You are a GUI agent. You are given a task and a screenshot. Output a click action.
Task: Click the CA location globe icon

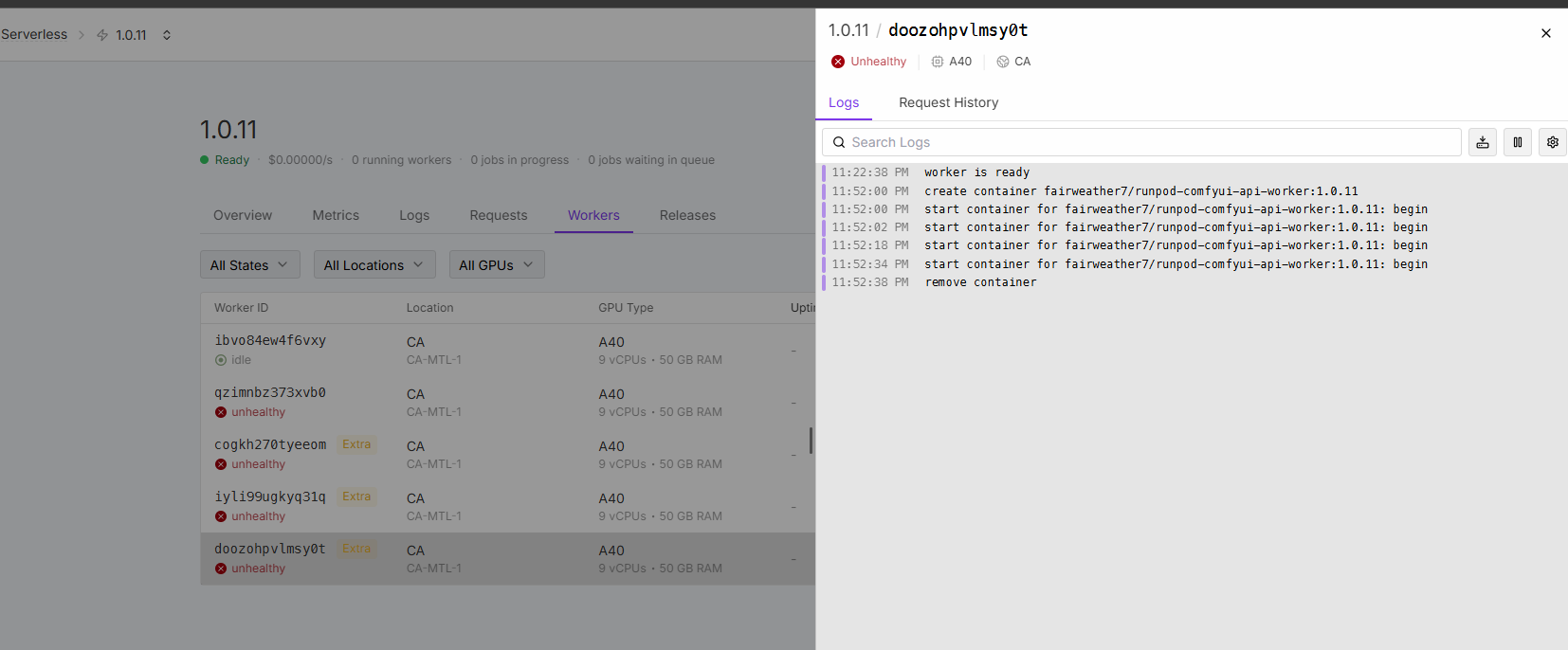(1003, 62)
